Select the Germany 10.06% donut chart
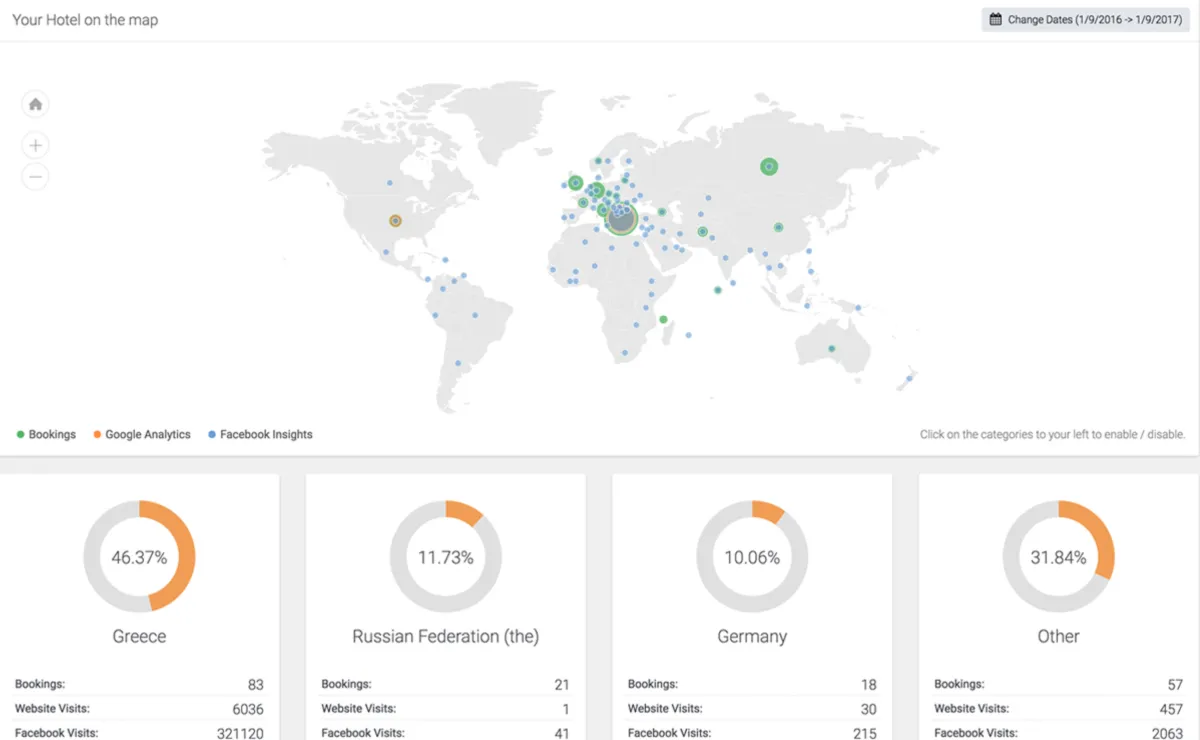The height and width of the screenshot is (740, 1200). [752, 557]
